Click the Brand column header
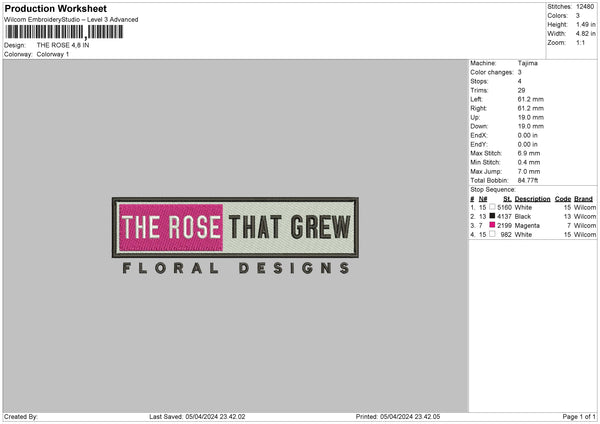This screenshot has height=424, width=600. pos(583,199)
